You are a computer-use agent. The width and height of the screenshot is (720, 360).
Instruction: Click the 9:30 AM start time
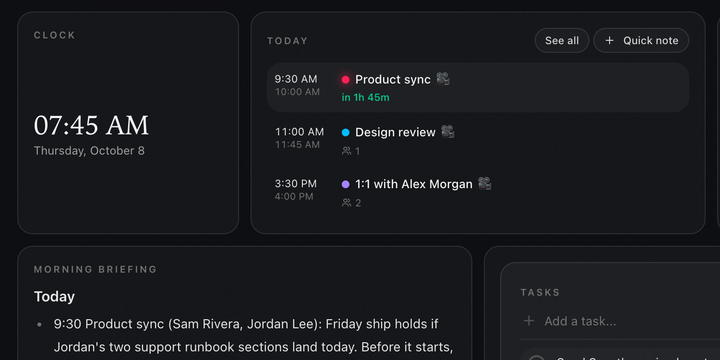[296, 79]
